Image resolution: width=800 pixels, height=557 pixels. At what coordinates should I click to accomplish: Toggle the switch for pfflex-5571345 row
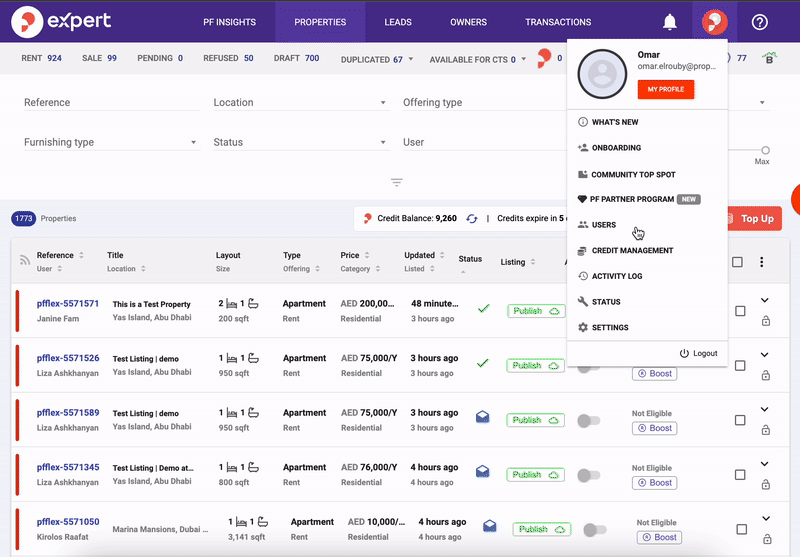coord(589,475)
